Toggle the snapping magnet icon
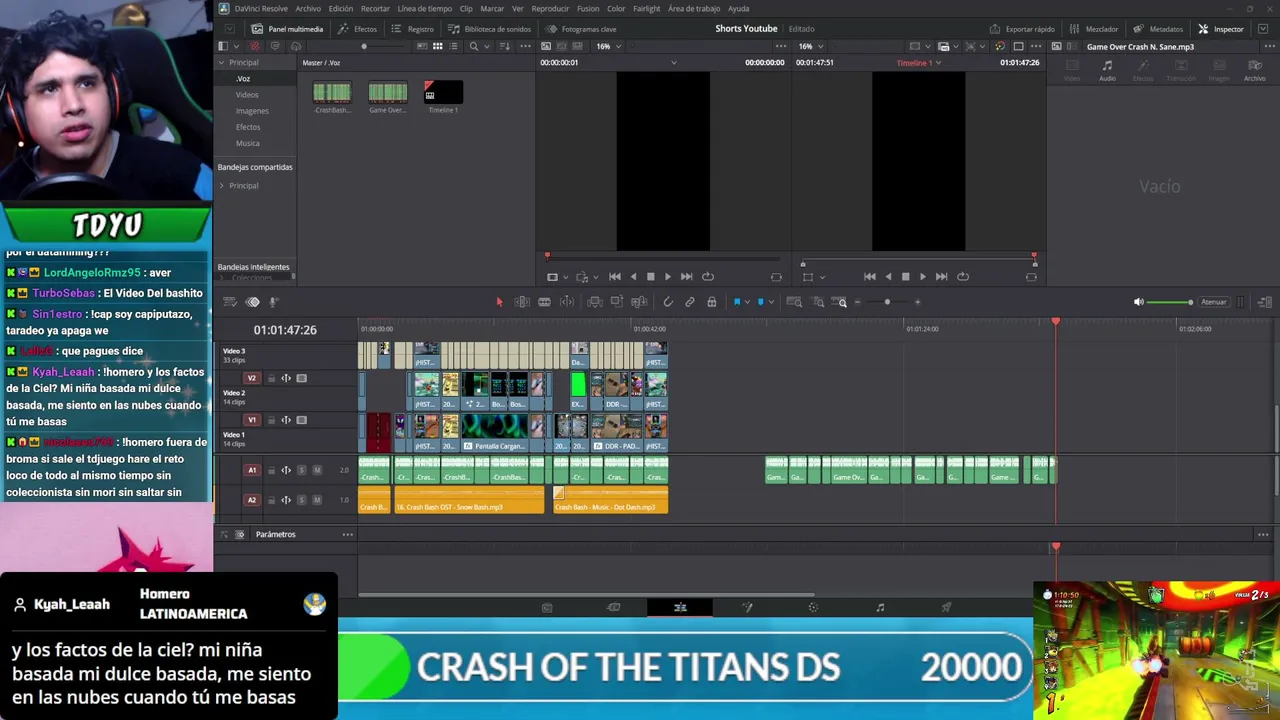Image resolution: width=1280 pixels, height=720 pixels. (668, 302)
